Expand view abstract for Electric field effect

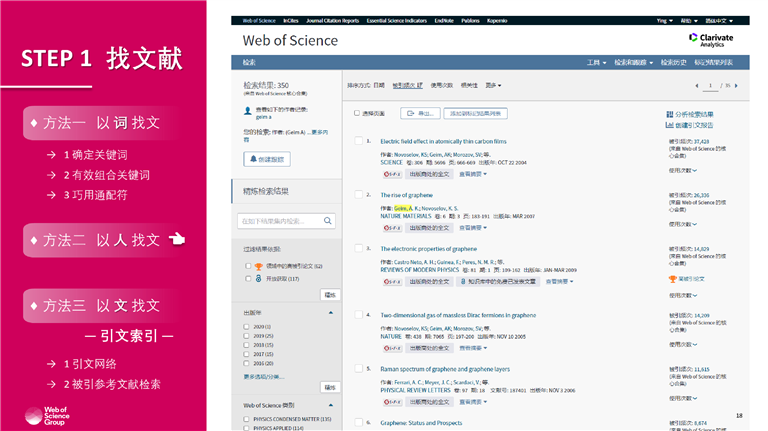pos(473,174)
